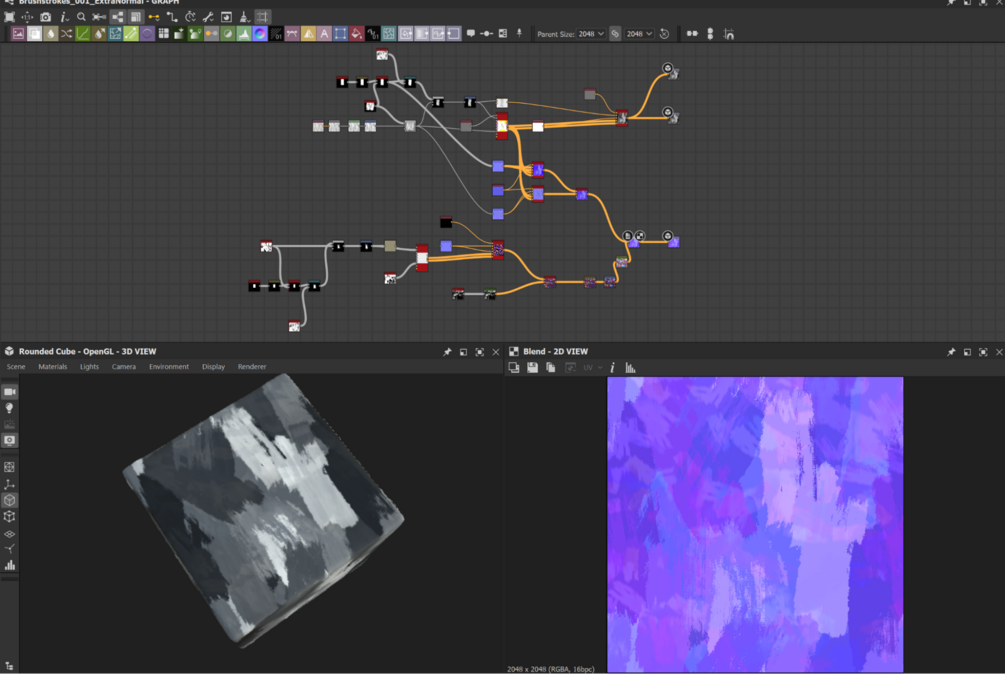Click the reset size circular arrow icon
The height and width of the screenshot is (674, 1005).
[x=665, y=34]
